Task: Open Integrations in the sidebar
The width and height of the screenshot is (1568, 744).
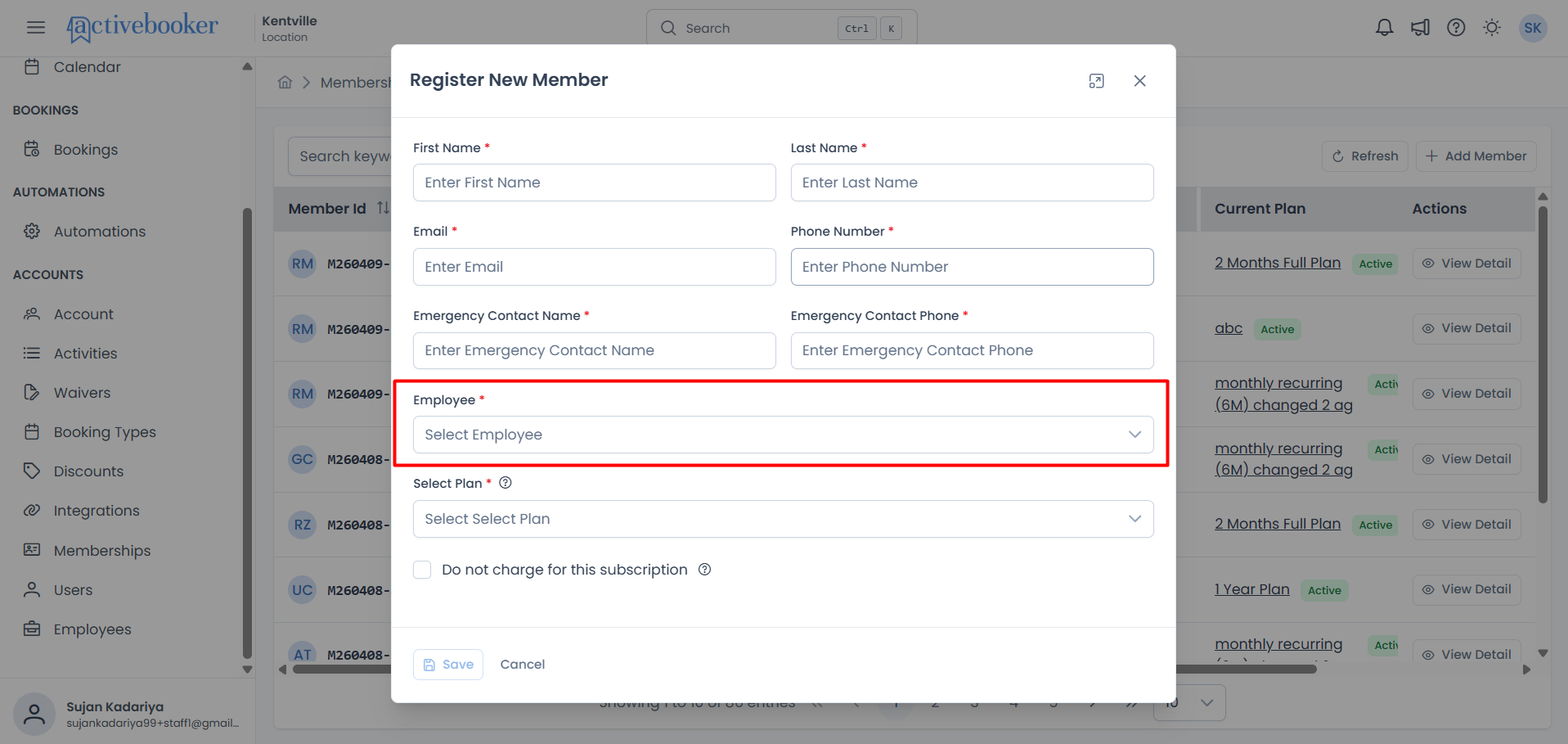Action: (x=97, y=511)
